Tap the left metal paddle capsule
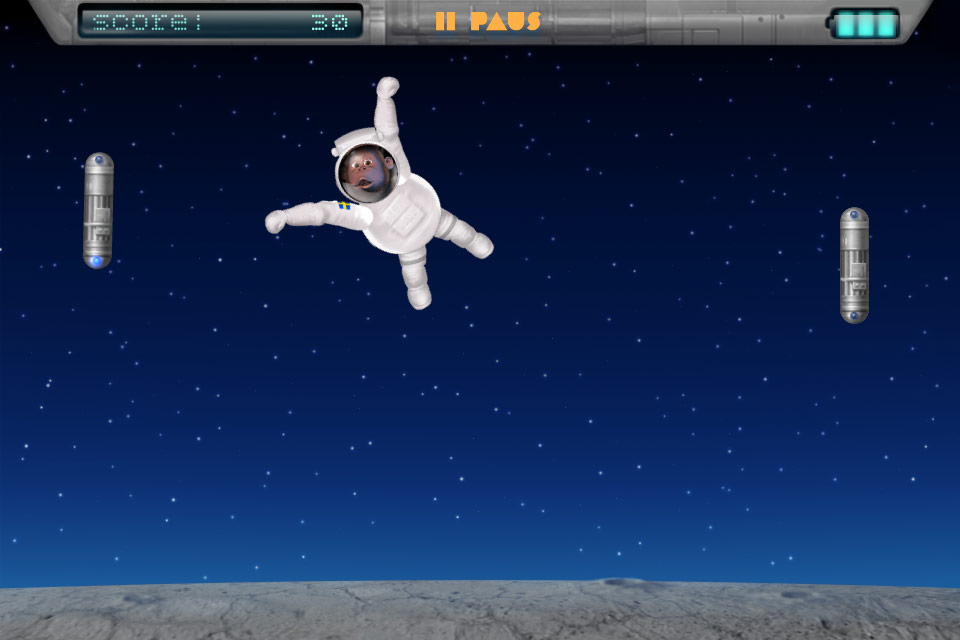 98,210
